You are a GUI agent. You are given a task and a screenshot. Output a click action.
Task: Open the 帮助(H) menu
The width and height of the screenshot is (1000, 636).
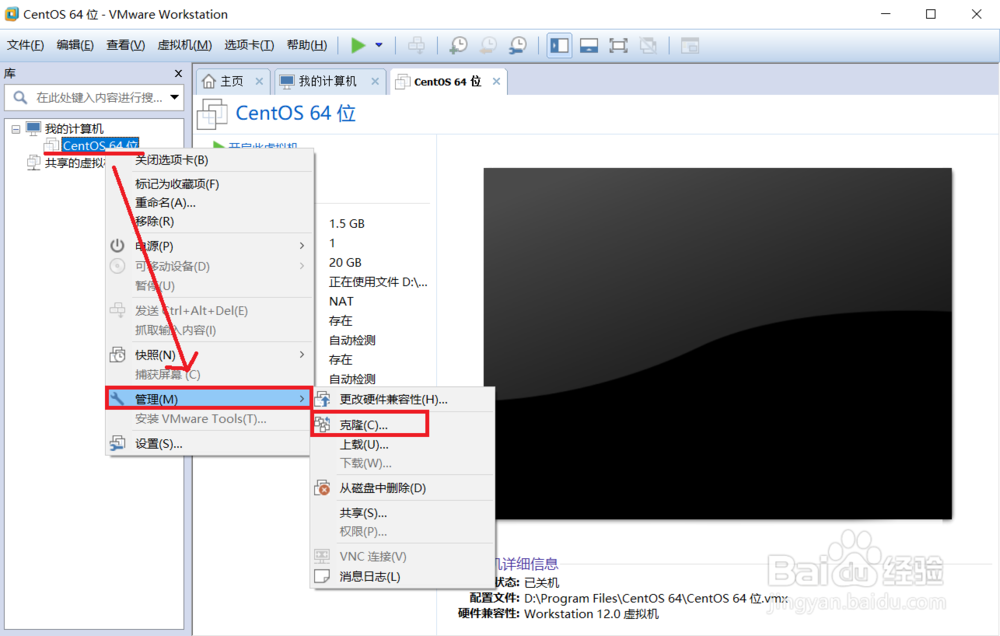click(x=307, y=45)
